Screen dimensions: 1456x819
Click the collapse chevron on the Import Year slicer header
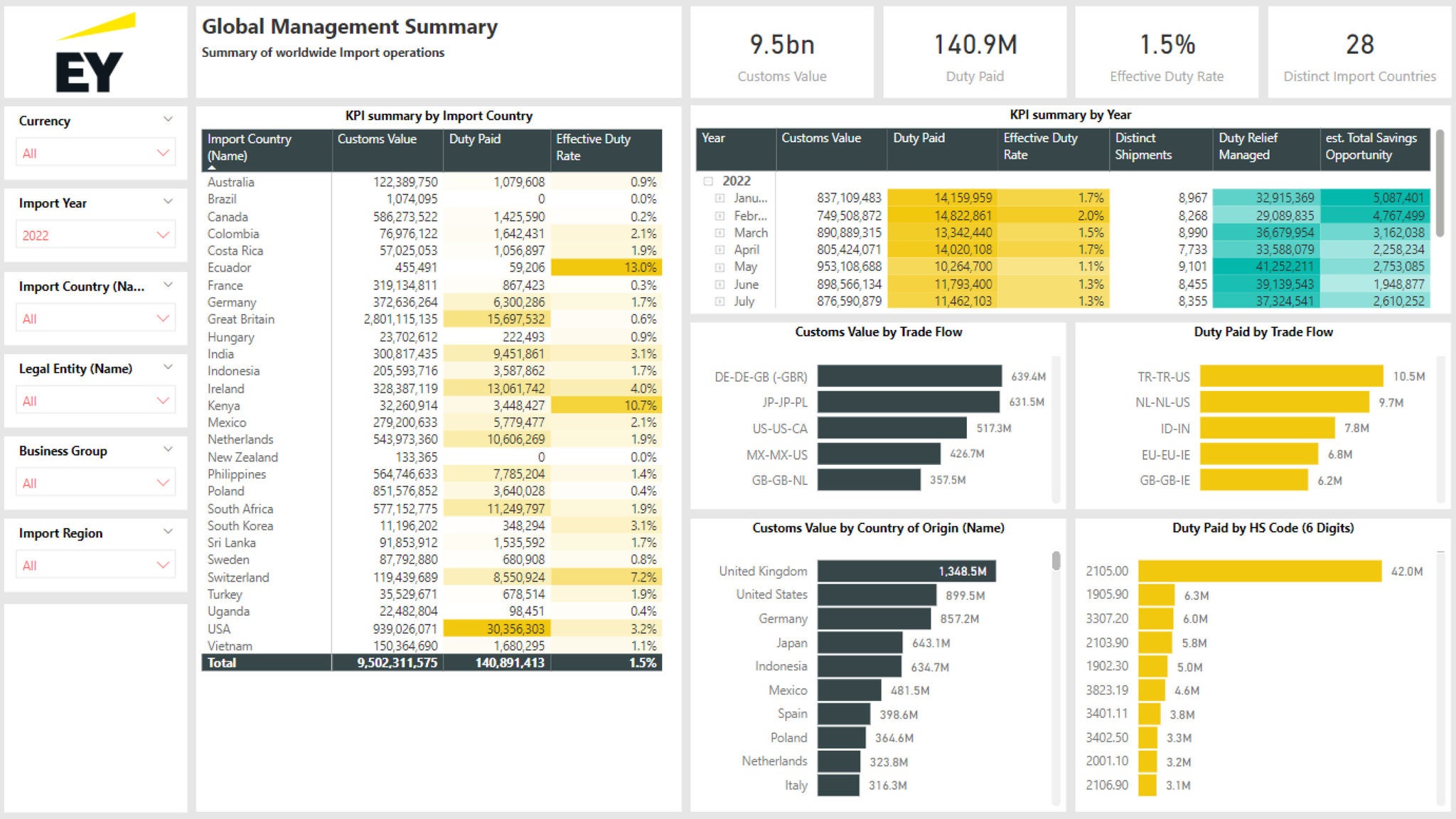pyautogui.click(x=168, y=202)
